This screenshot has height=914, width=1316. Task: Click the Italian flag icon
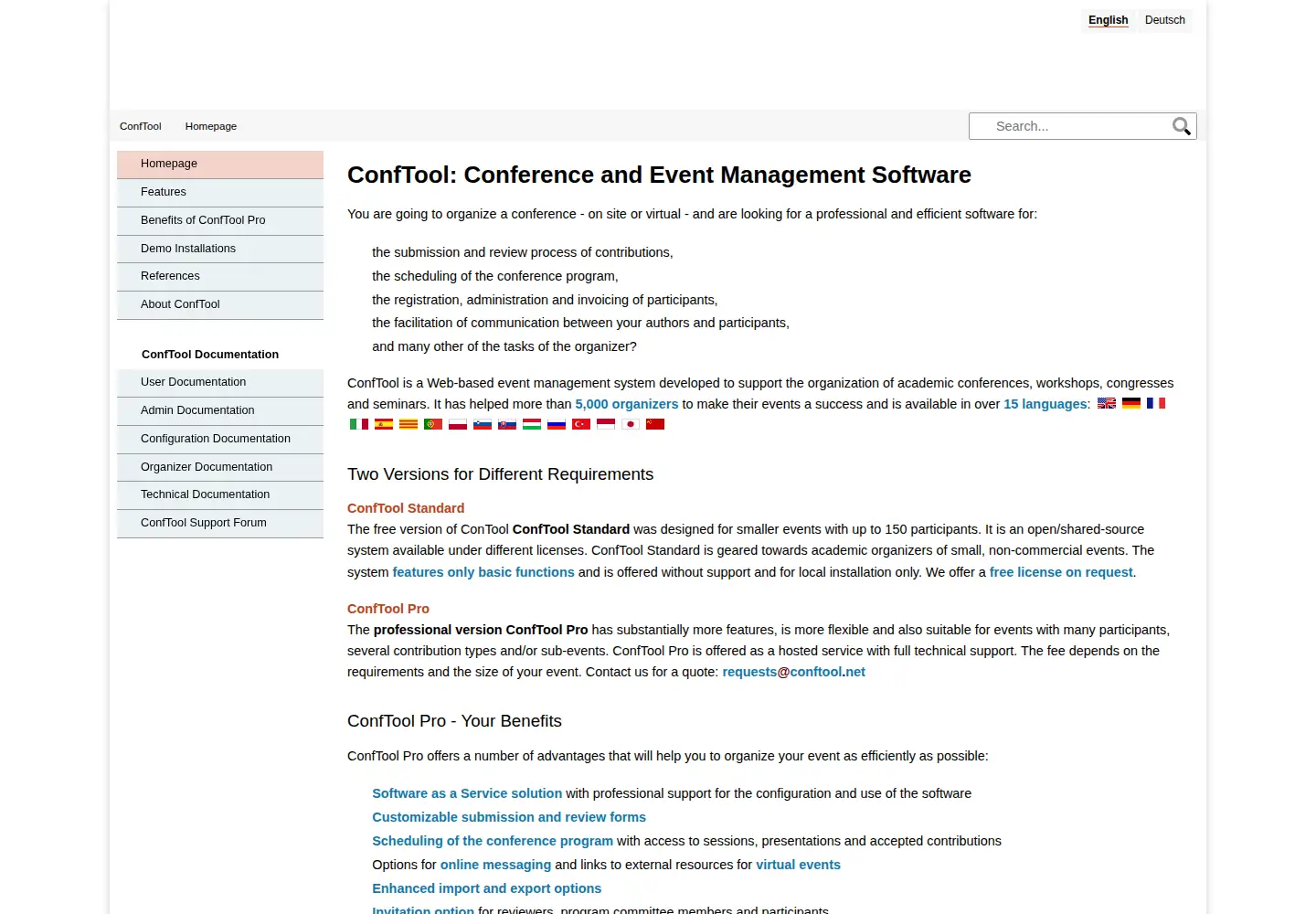[359, 424]
